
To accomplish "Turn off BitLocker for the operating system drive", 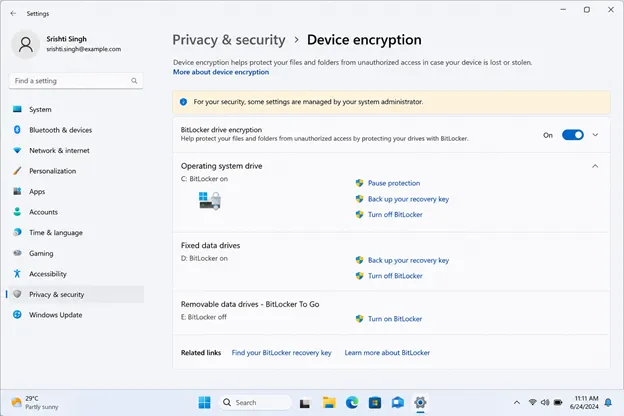I will pos(395,215).
